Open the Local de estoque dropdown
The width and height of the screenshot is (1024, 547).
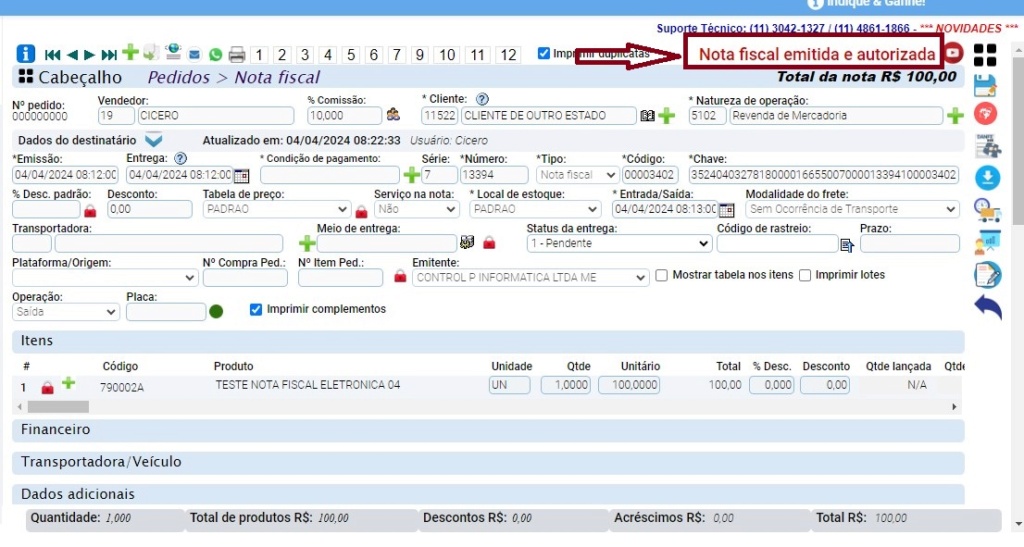coord(535,210)
